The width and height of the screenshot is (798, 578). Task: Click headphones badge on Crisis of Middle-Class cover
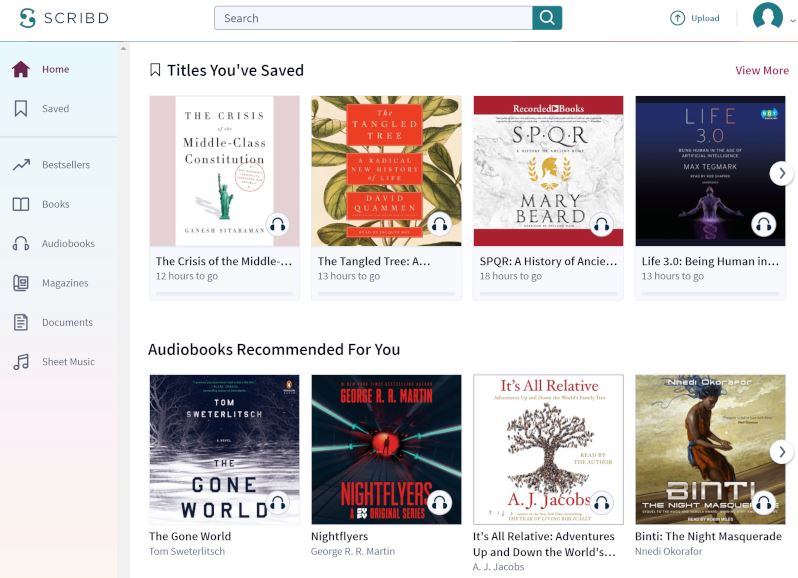278,224
